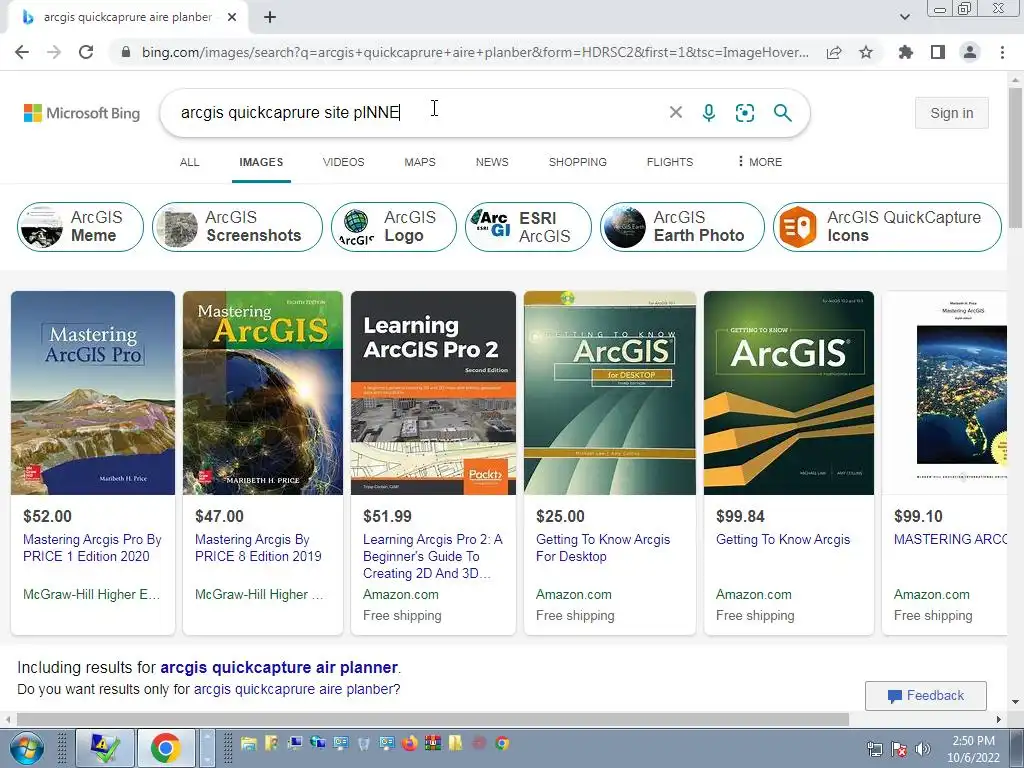Open the taskbar clock showing 2:50 PM
1024x768 pixels.
coord(973,749)
